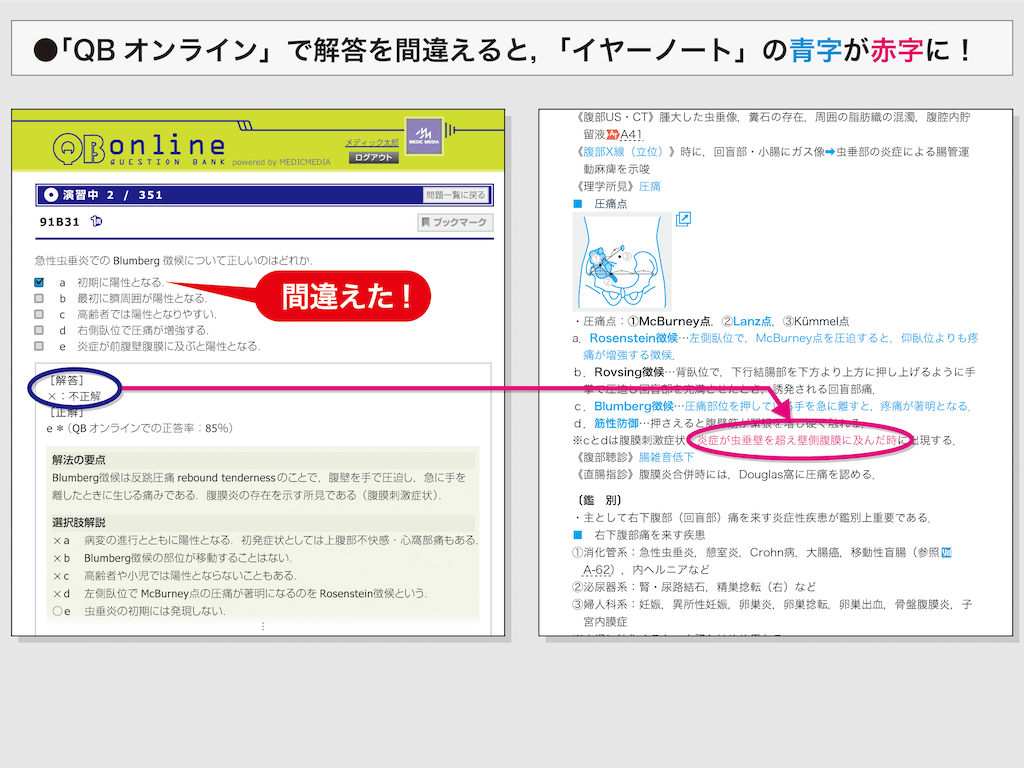Image resolution: width=1024 pixels, height=768 pixels.
Task: Click the blue term Blumberg徴候
Action: tap(633, 406)
